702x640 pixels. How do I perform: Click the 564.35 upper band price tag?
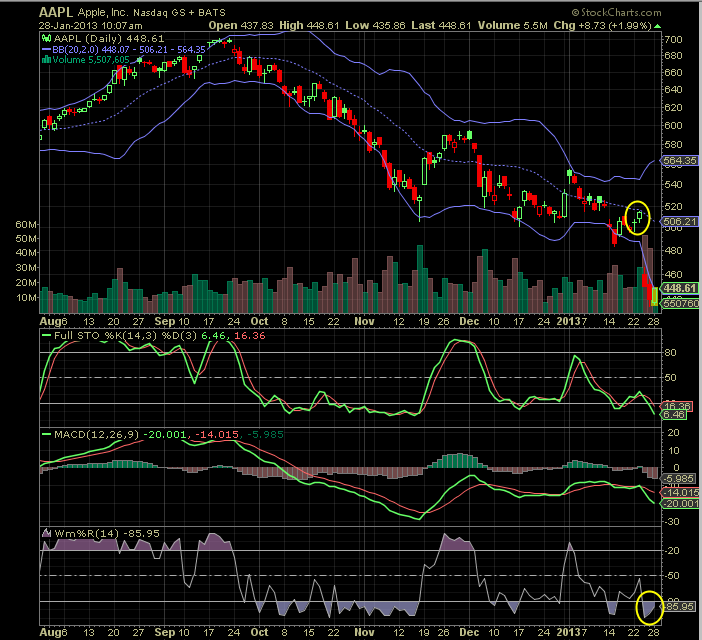(x=680, y=160)
